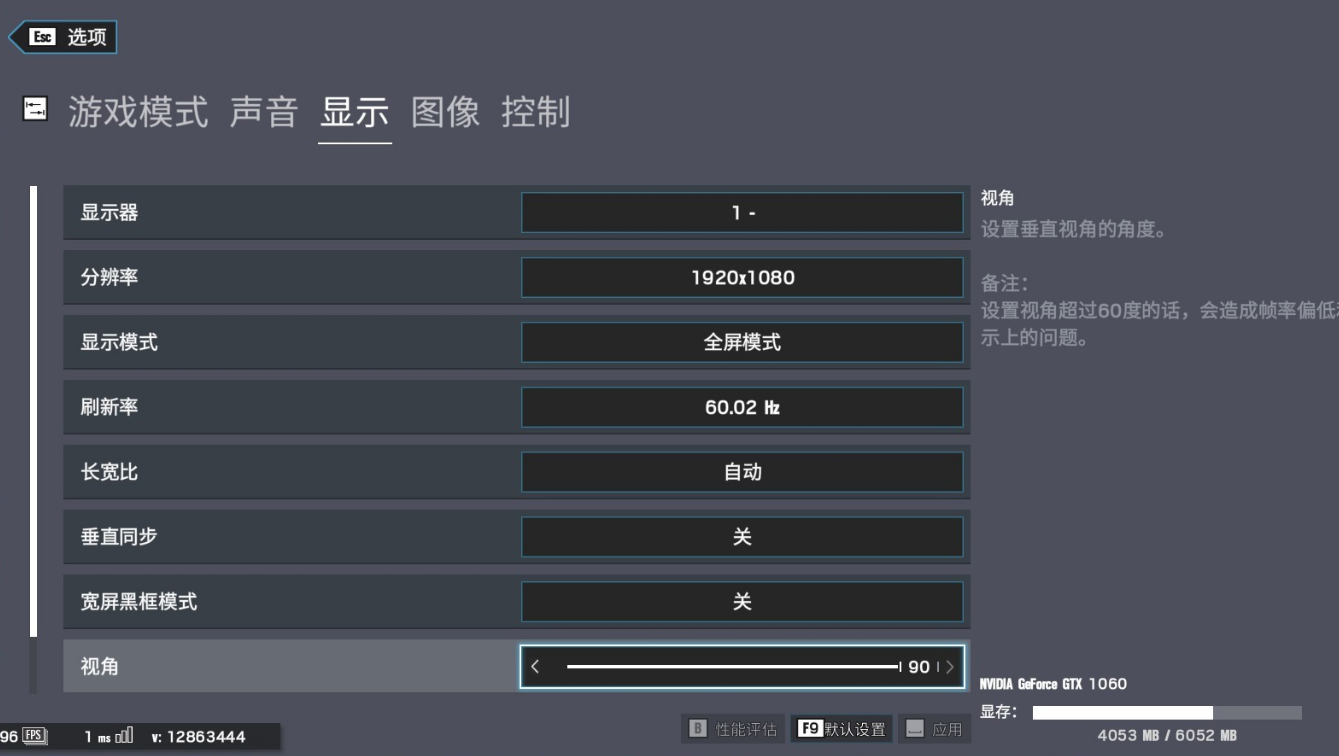This screenshot has width=1339, height=756.
Task: Change the 显示器 value selector
Action: (742, 213)
